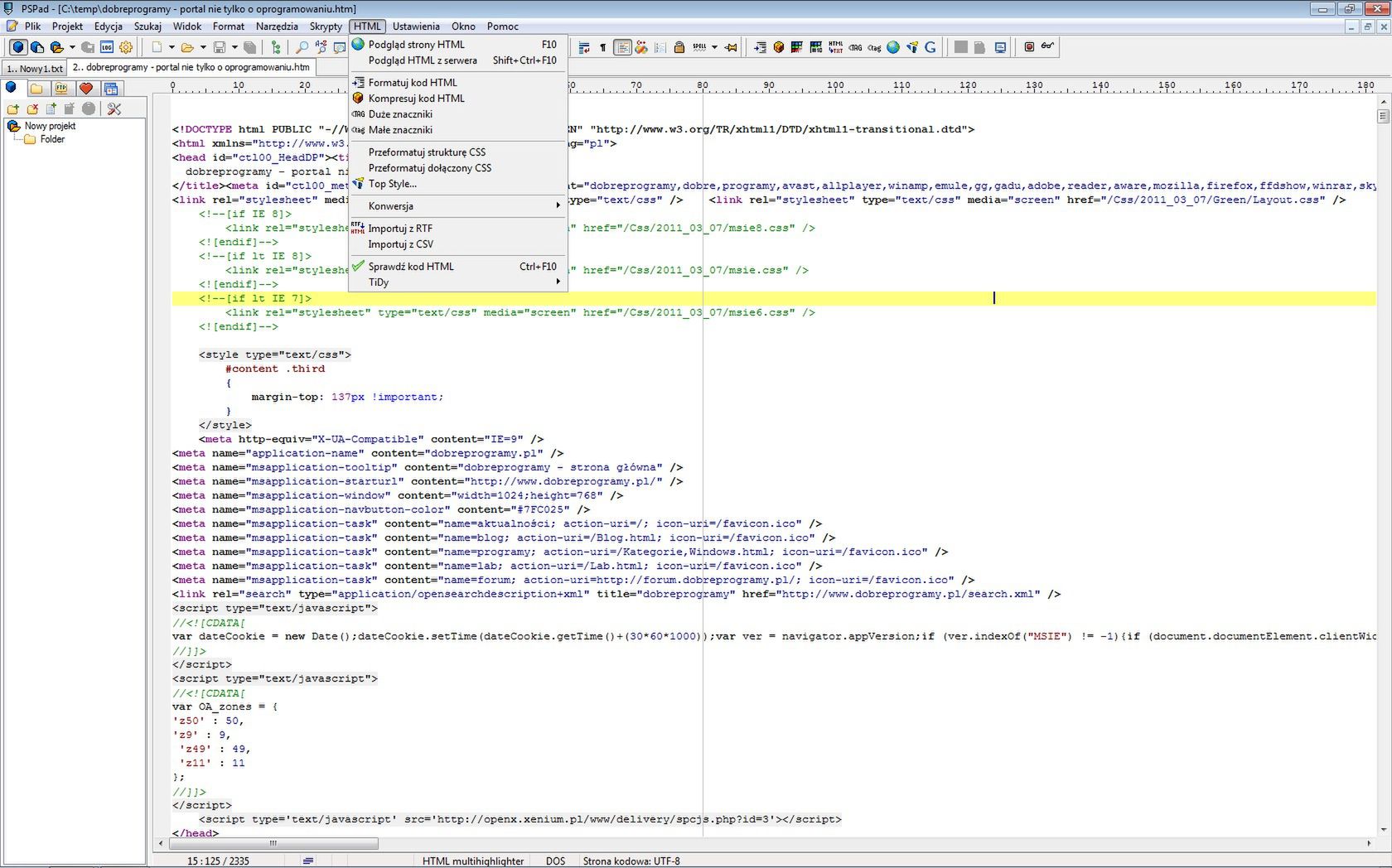Image resolution: width=1392 pixels, height=868 pixels.
Task: Open the favorites heart tab in side panel
Action: [86, 88]
